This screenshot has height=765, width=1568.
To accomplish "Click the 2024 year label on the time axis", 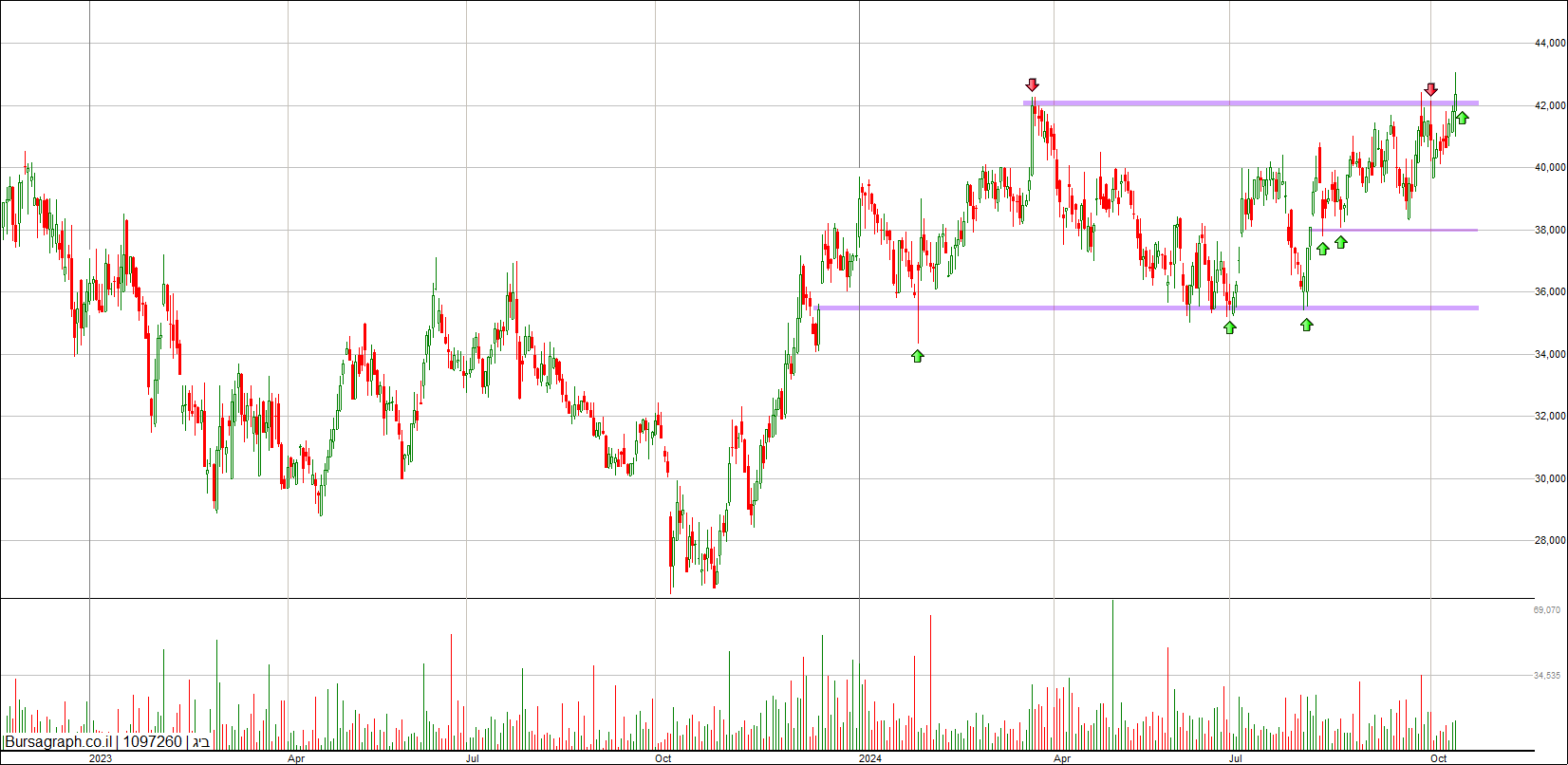I will pos(870,758).
